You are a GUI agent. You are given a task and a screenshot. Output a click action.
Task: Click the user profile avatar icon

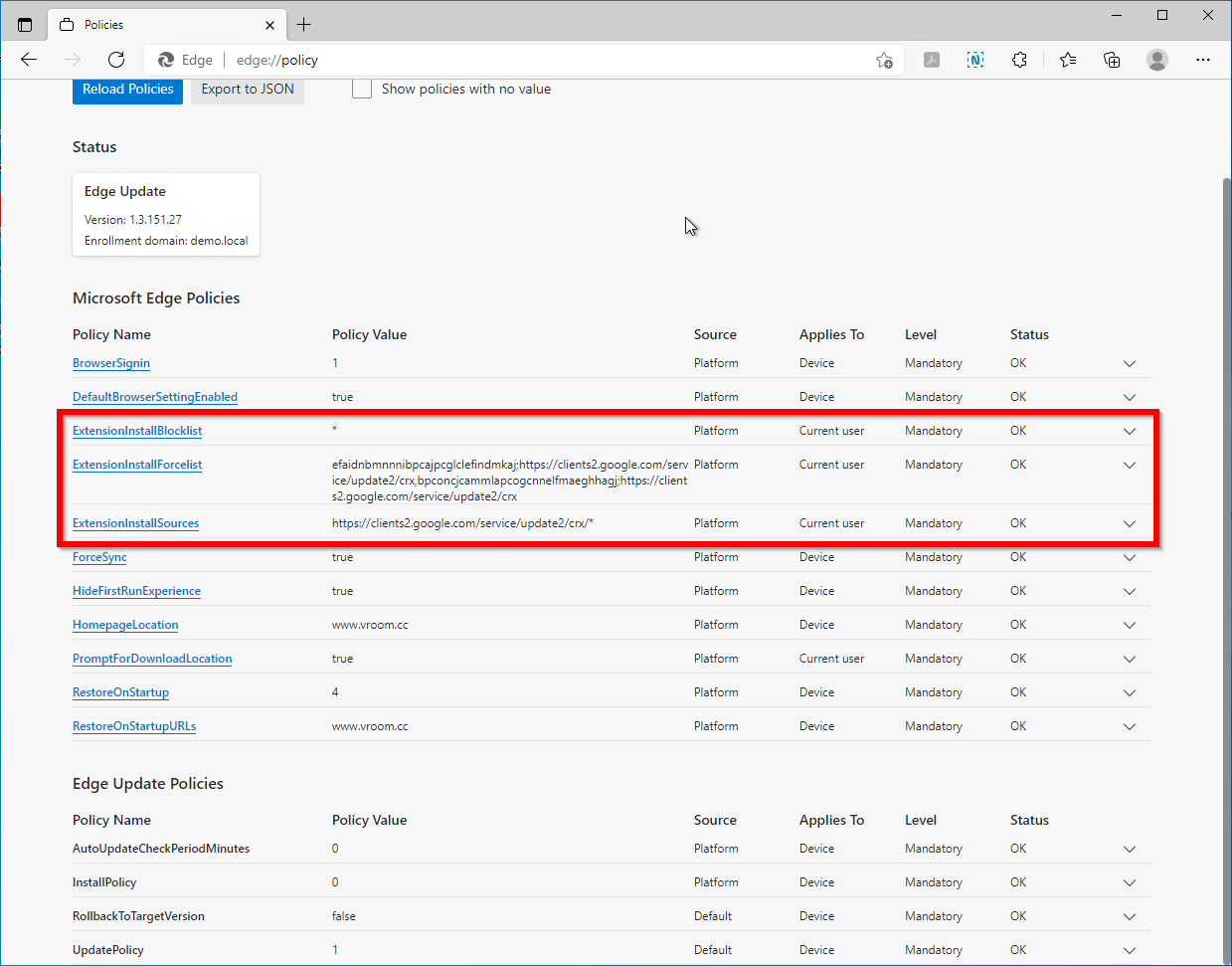pyautogui.click(x=1156, y=60)
